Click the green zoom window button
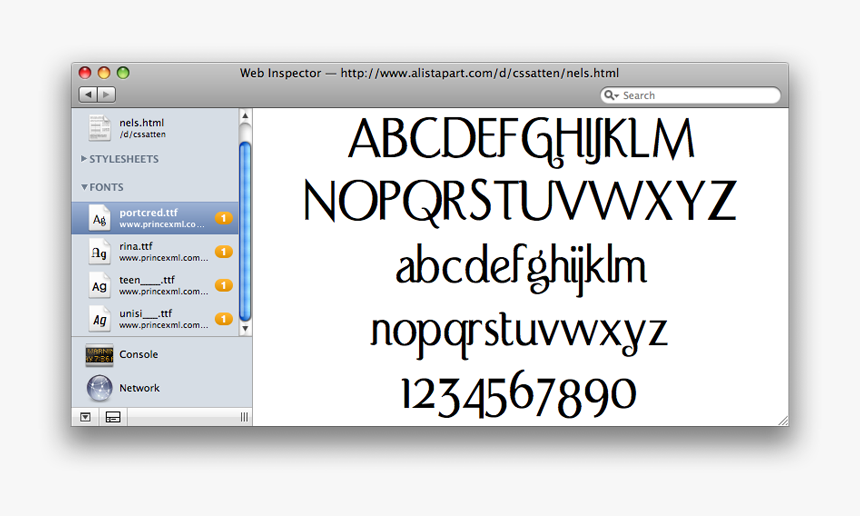This screenshot has width=860, height=516. click(x=123, y=73)
